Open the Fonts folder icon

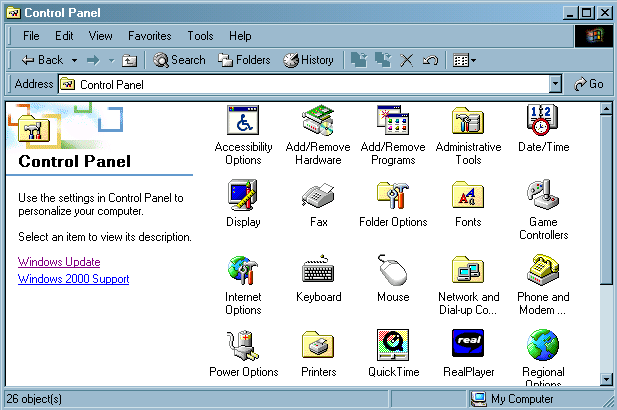pos(468,195)
